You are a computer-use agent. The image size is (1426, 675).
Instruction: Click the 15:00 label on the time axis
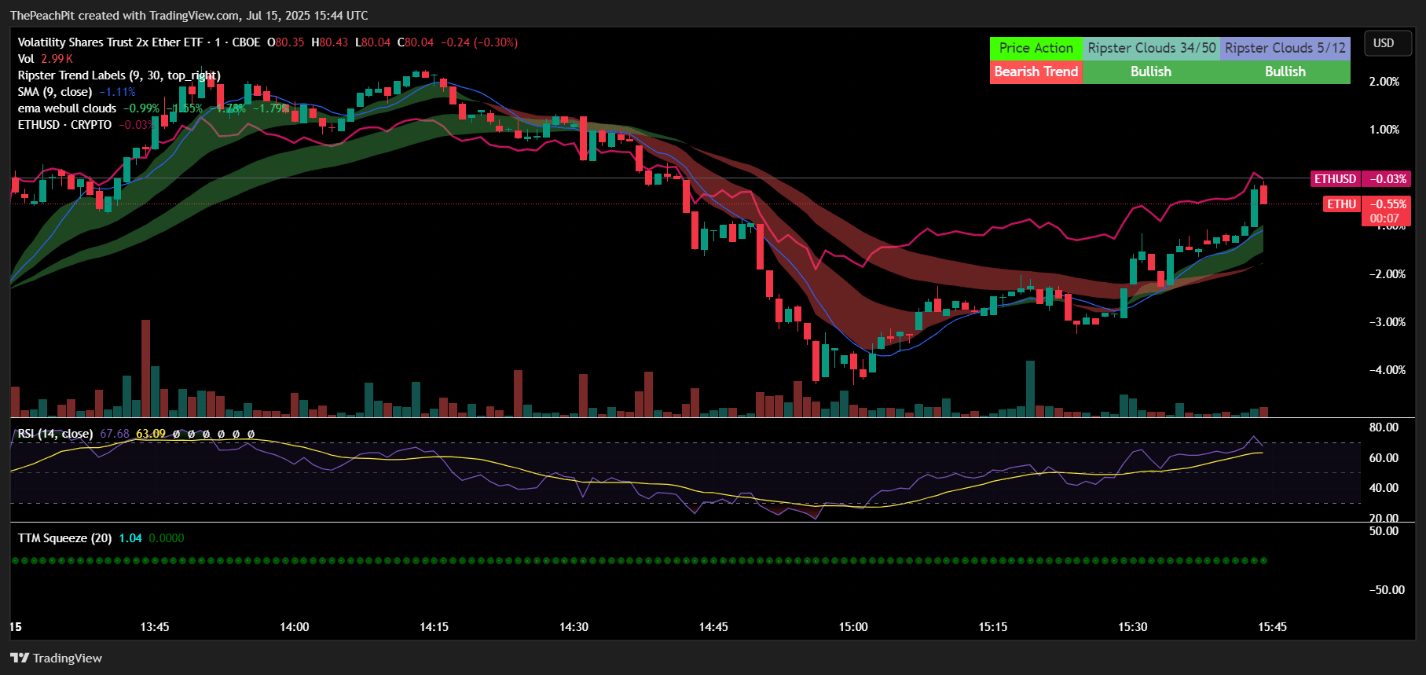pyautogui.click(x=852, y=627)
